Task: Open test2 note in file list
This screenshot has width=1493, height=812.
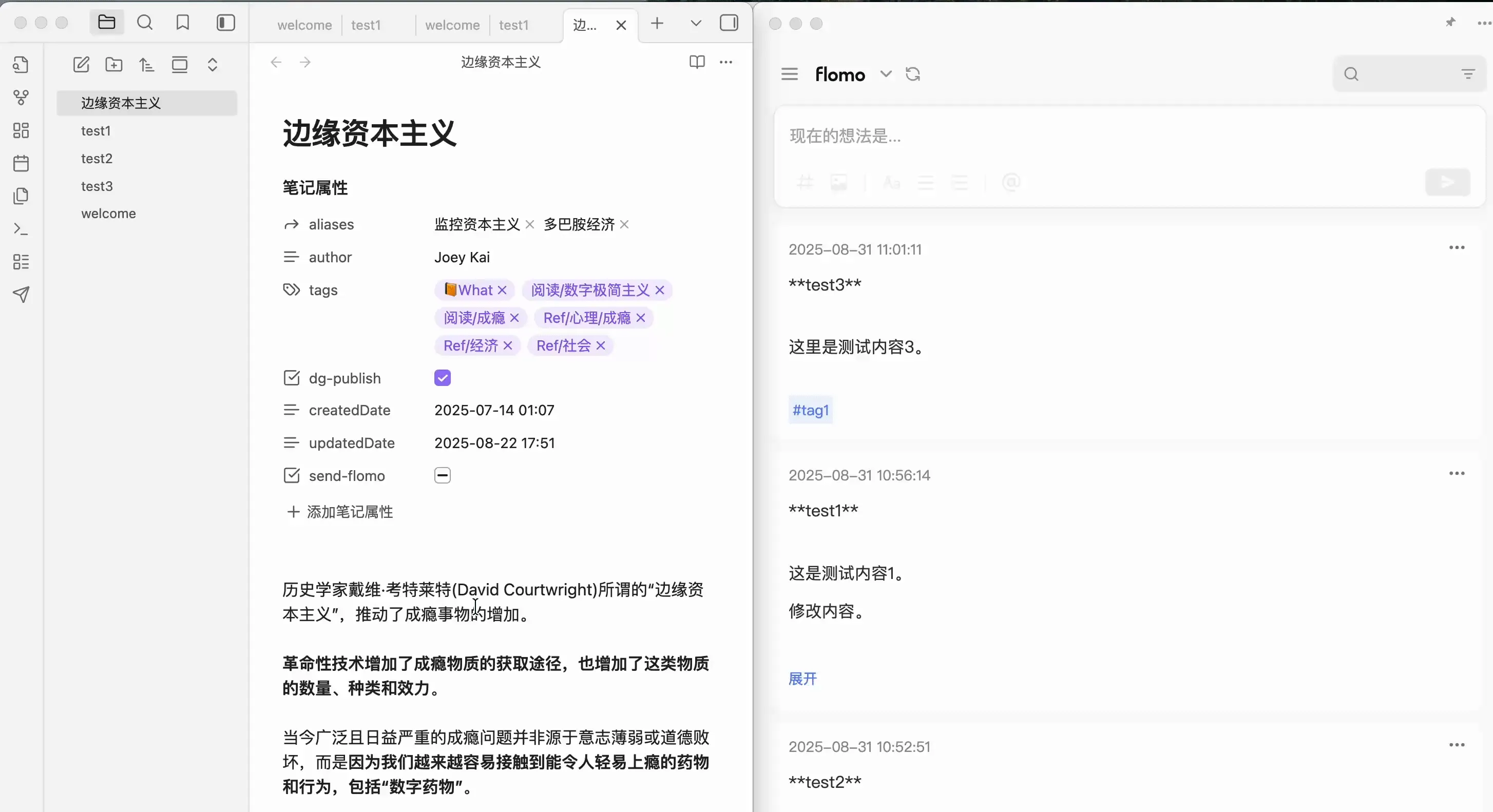Action: (97, 158)
